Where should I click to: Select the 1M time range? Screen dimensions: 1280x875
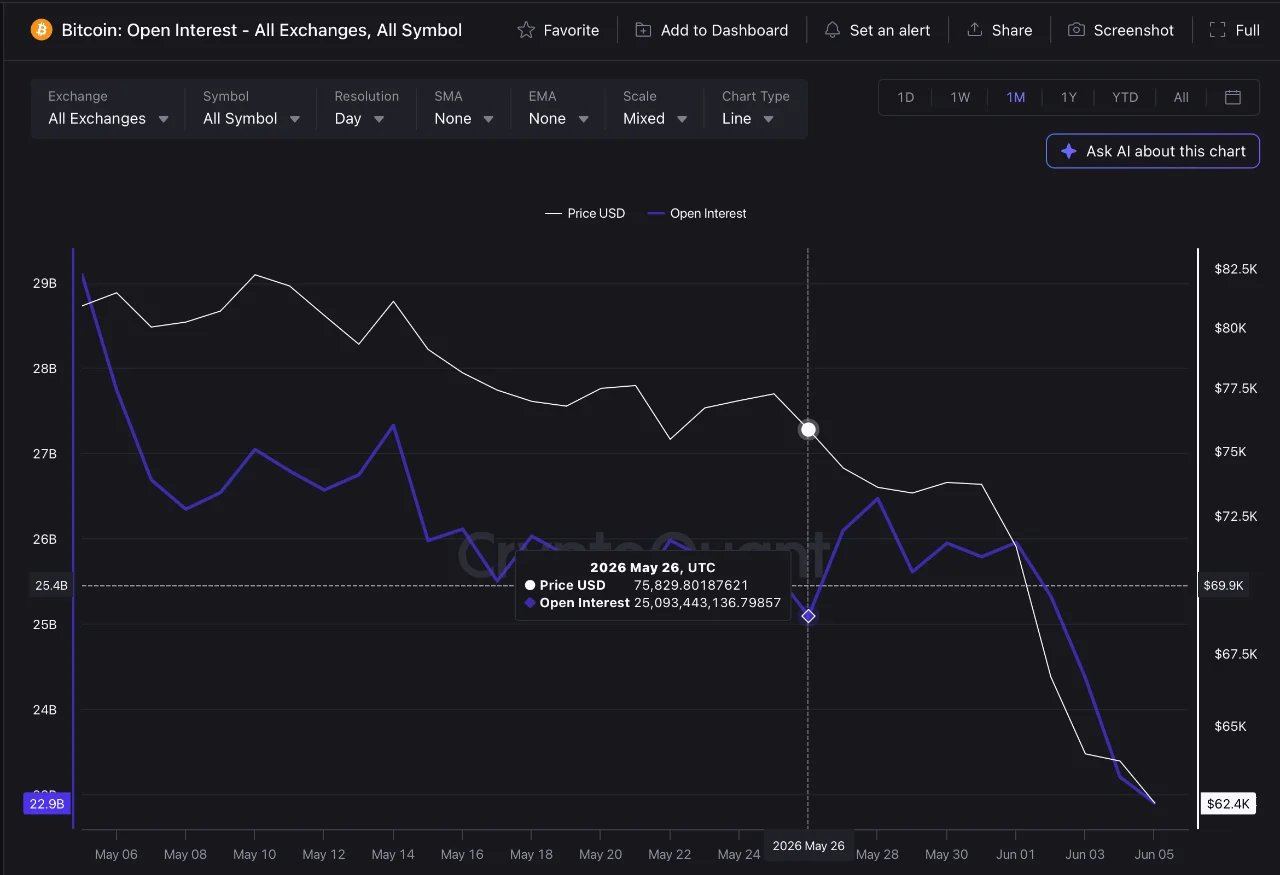coord(1015,97)
